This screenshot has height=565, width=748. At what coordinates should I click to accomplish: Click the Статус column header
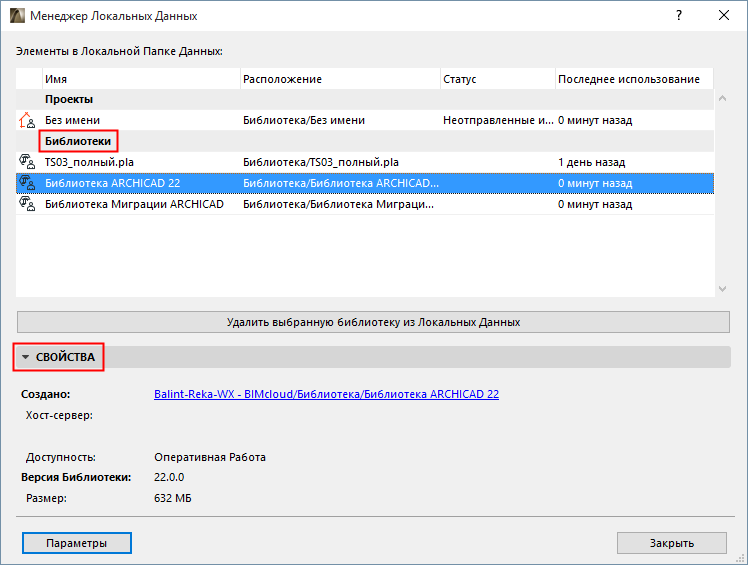point(498,79)
